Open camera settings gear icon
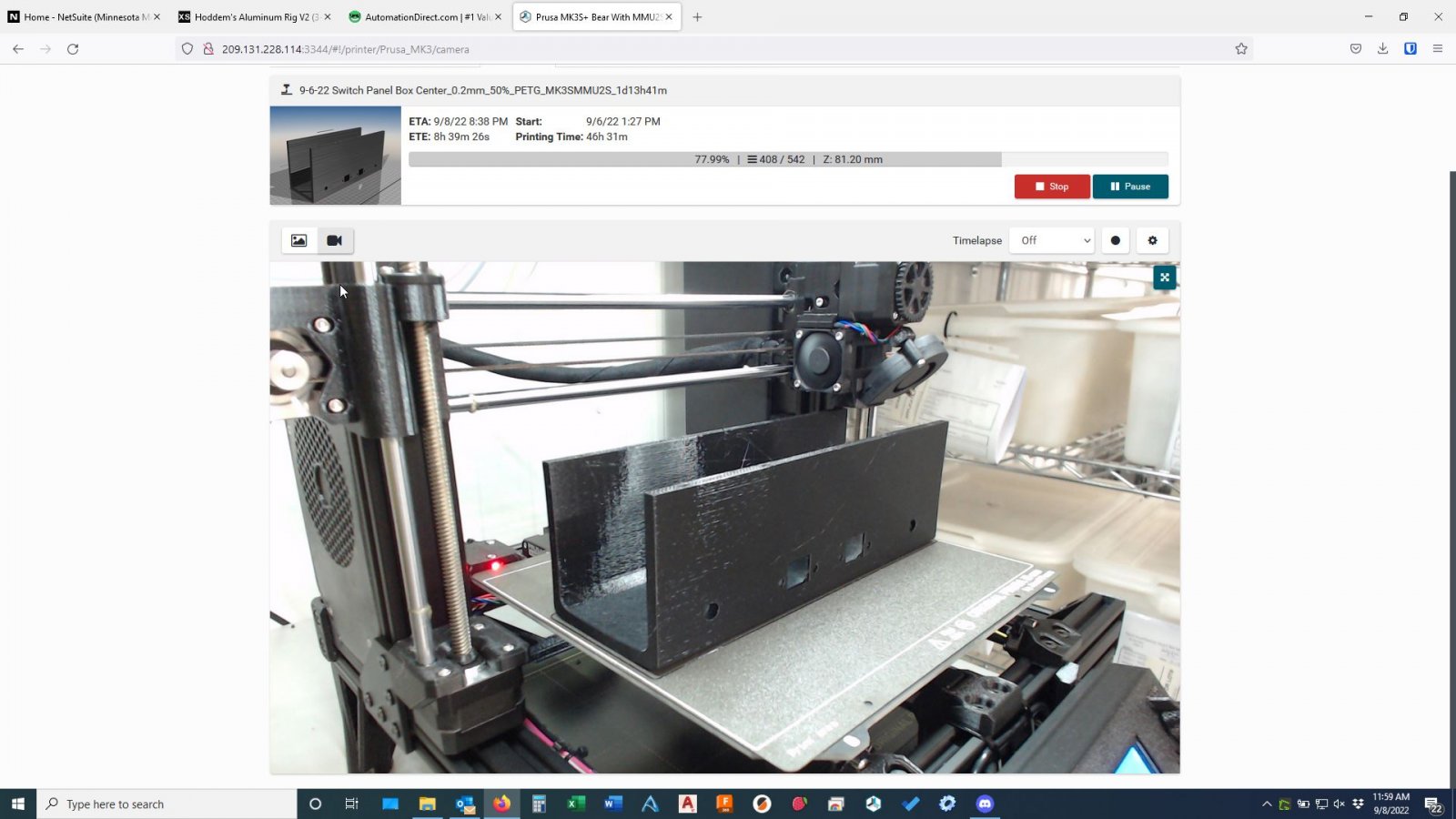The width and height of the screenshot is (1456, 819). (1153, 240)
